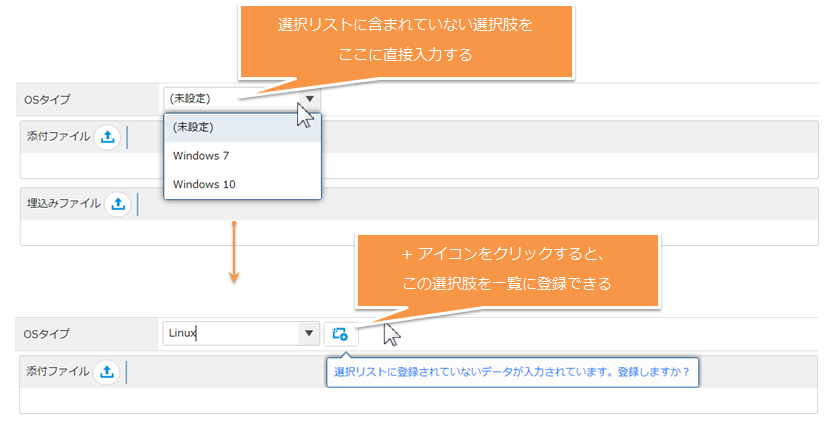Screen dimensions: 837x426
Task: Click 添付ファイル upload icon below the Linux field
Action: [108, 372]
